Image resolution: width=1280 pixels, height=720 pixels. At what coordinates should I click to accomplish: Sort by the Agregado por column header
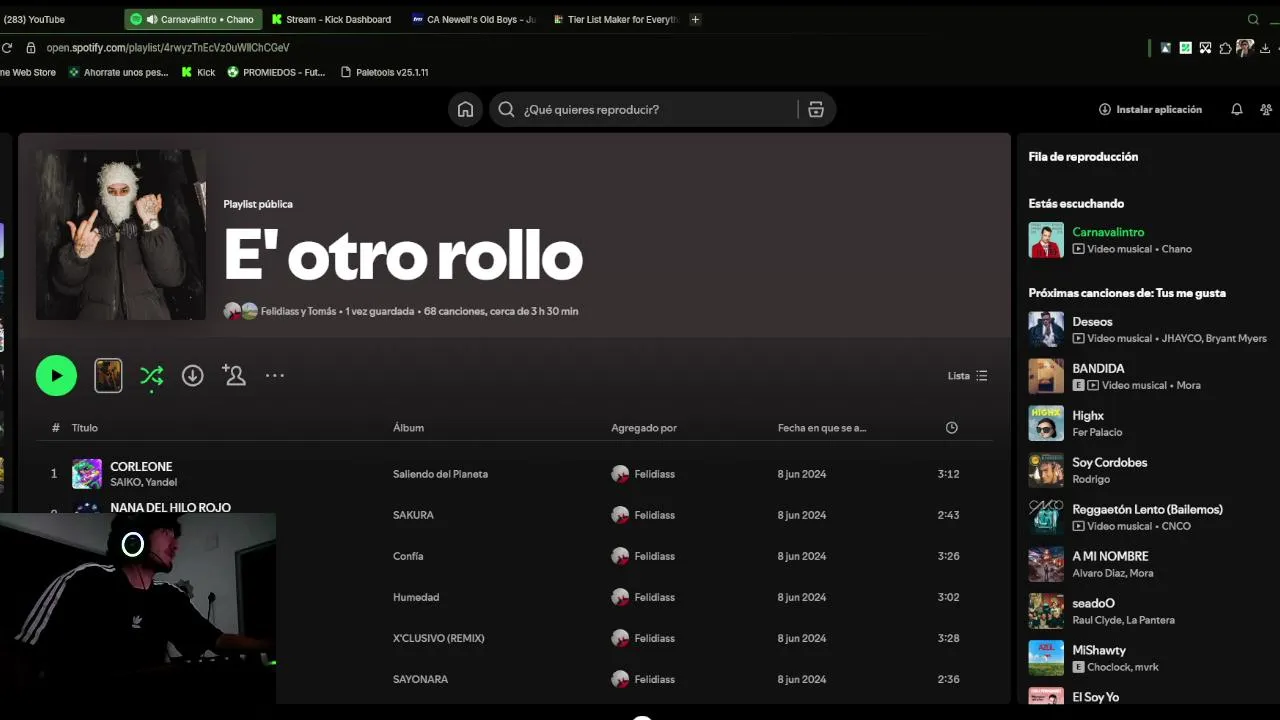click(x=644, y=428)
